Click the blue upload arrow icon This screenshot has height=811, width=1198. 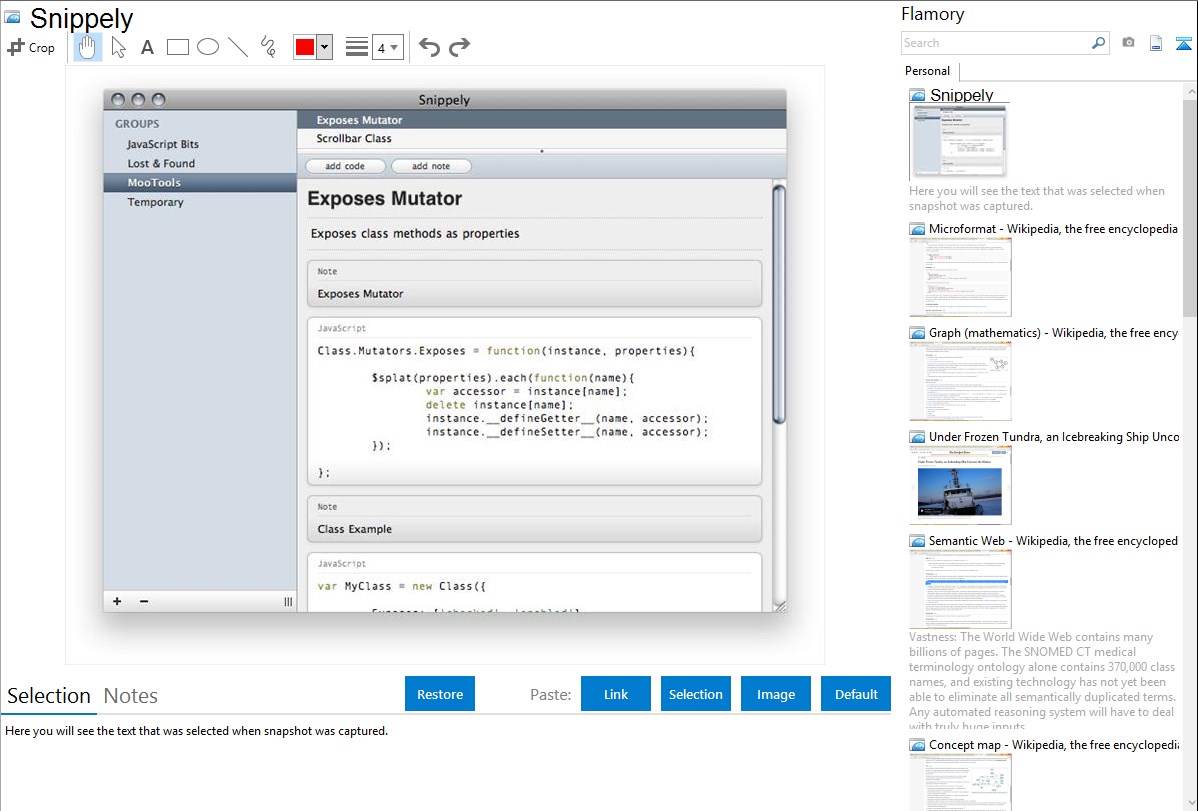pos(1183,43)
